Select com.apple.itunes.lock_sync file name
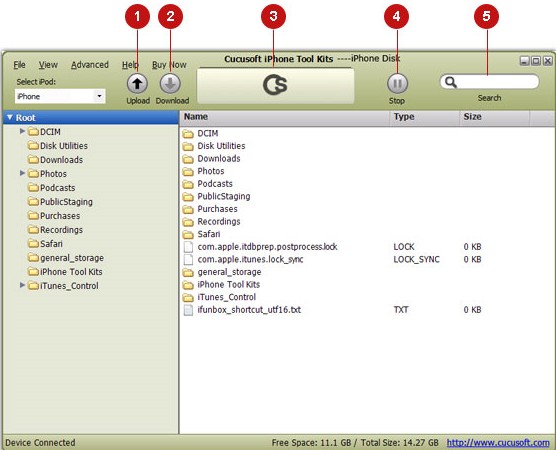556x450 pixels. 250,260
